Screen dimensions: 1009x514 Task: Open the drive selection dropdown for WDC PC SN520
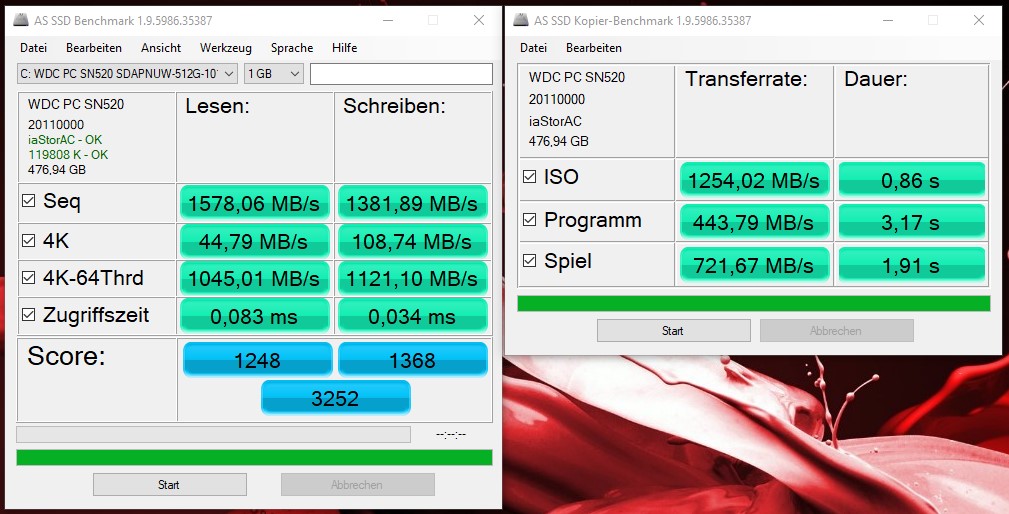click(127, 74)
